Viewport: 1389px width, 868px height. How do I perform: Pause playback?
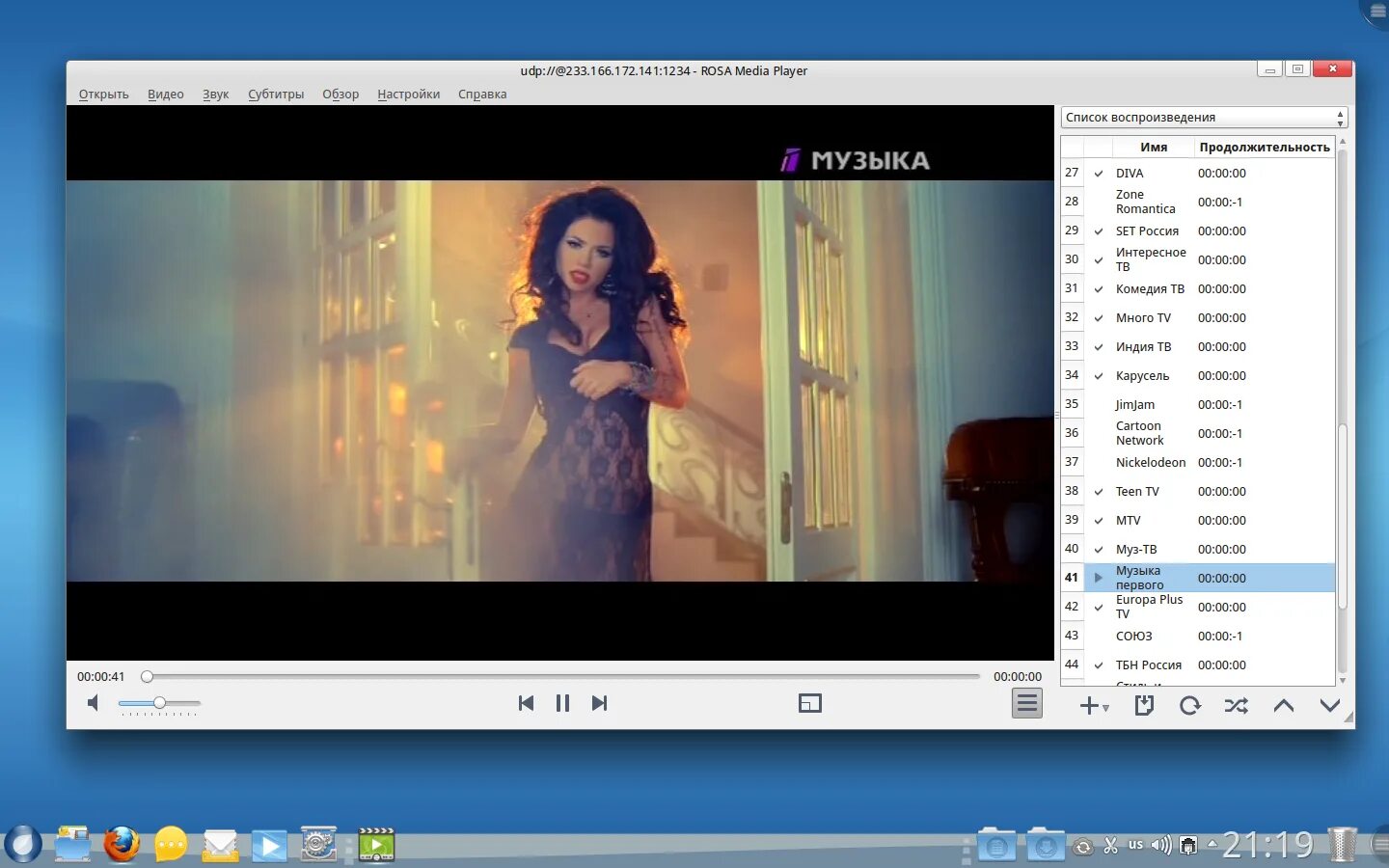[x=562, y=703]
